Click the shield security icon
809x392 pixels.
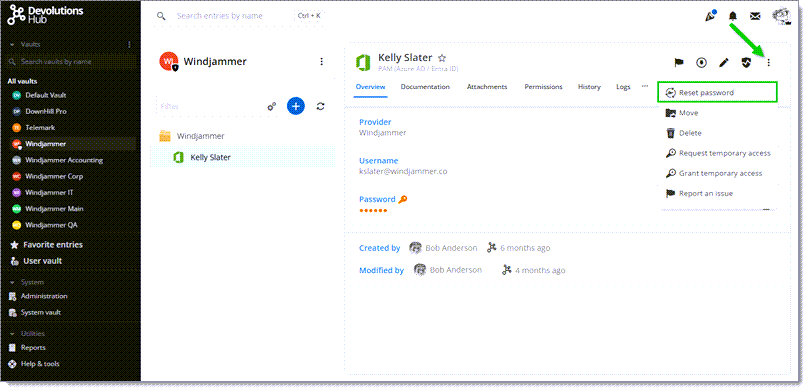point(746,63)
